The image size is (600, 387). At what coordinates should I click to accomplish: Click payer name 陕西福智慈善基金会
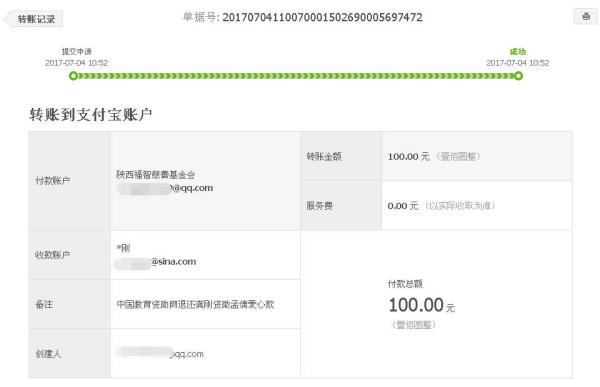tap(156, 175)
